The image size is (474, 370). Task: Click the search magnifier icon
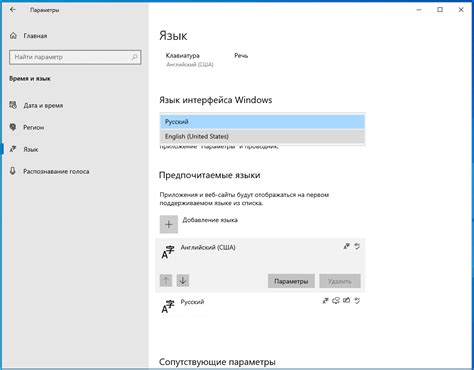[134, 57]
